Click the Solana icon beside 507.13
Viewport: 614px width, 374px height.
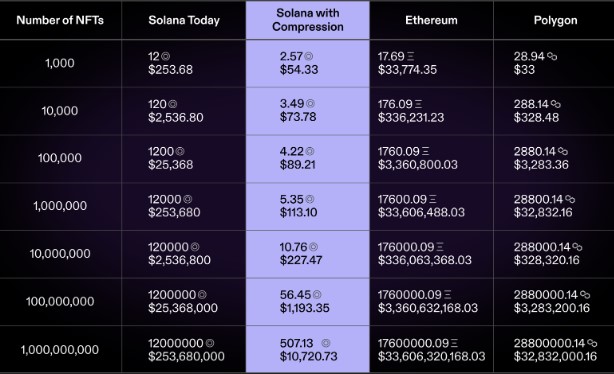(x=326, y=343)
